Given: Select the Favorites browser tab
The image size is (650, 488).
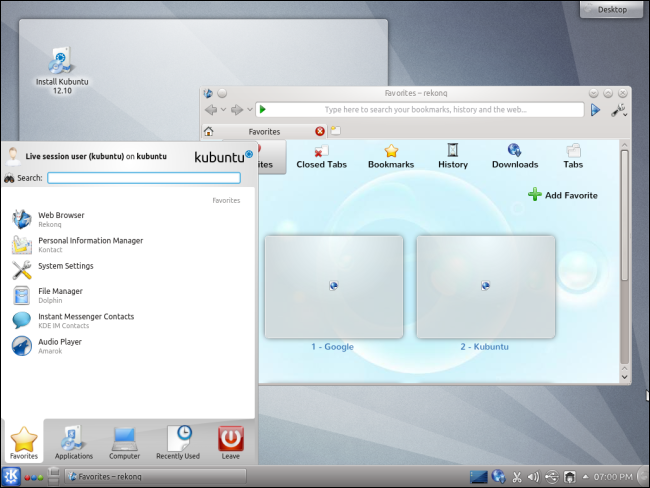Looking at the screenshot, I should pyautogui.click(x=264, y=131).
